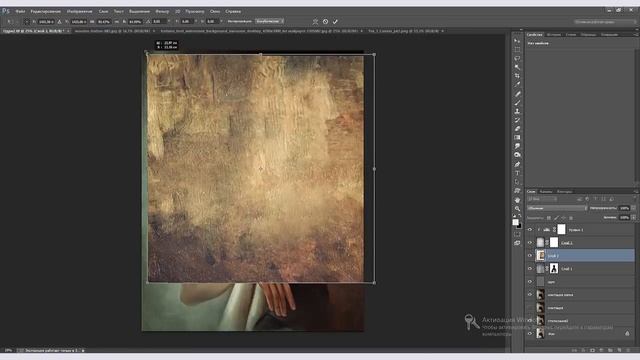Open the layer fill dropdown
The width and height of the screenshot is (640, 360).
[633, 218]
